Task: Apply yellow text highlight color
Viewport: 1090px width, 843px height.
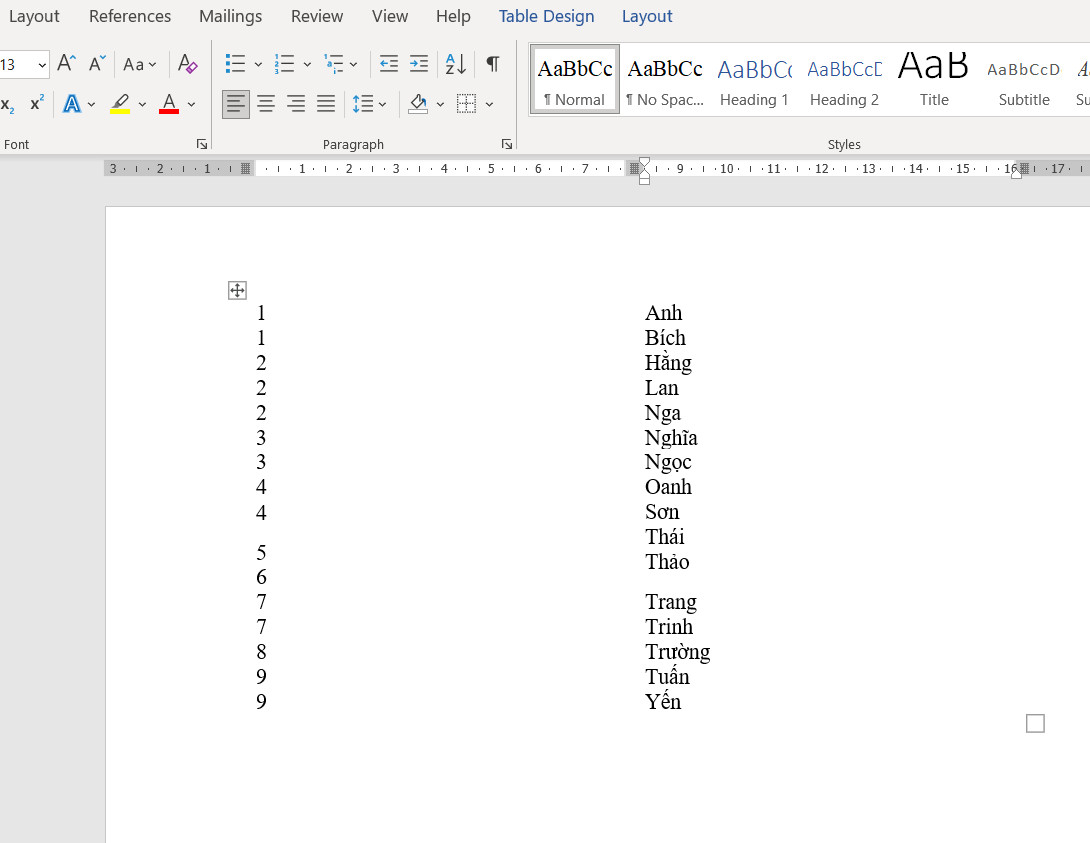Action: 120,104
